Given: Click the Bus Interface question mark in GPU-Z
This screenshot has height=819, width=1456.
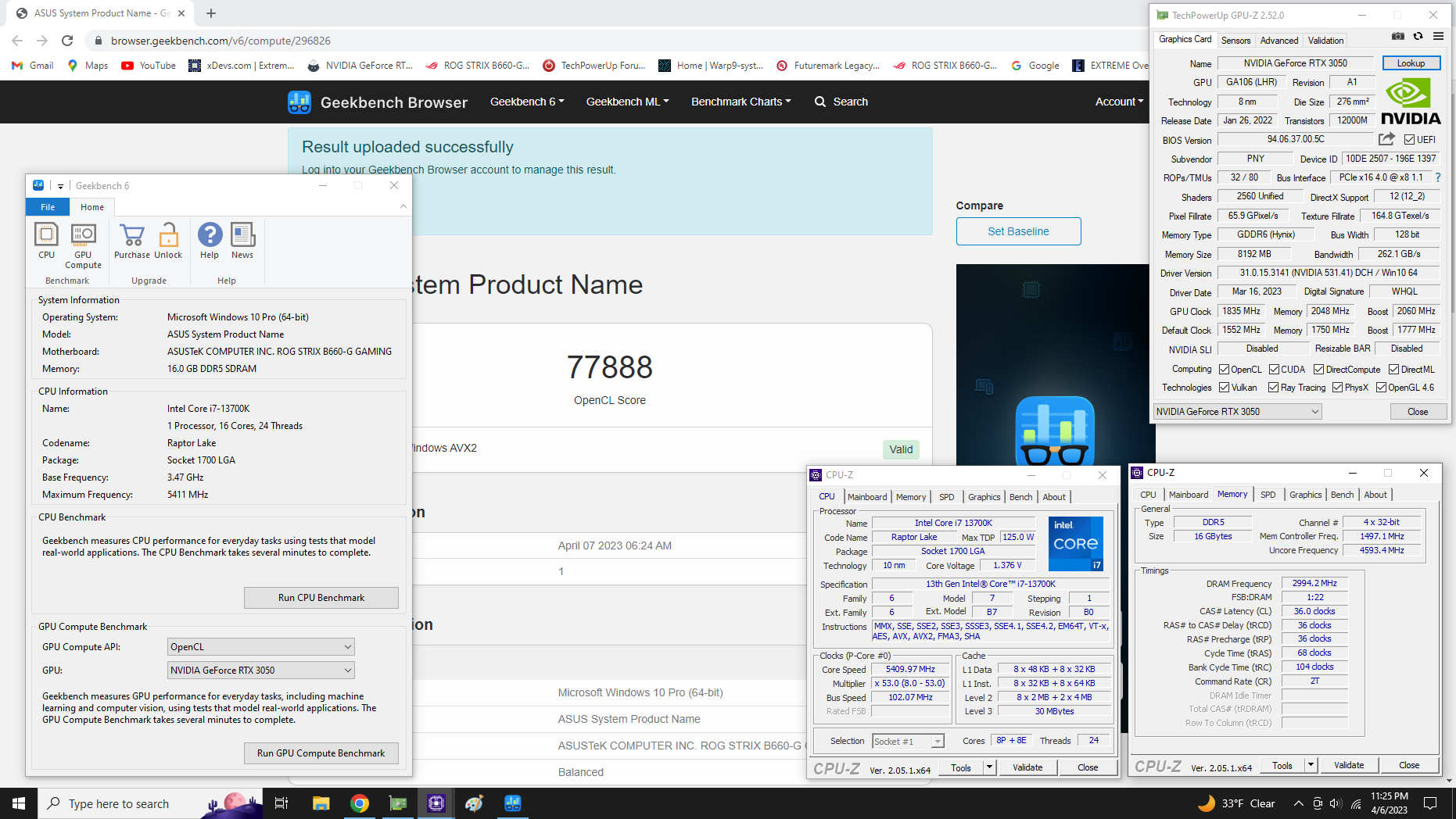Looking at the screenshot, I should (x=1438, y=177).
